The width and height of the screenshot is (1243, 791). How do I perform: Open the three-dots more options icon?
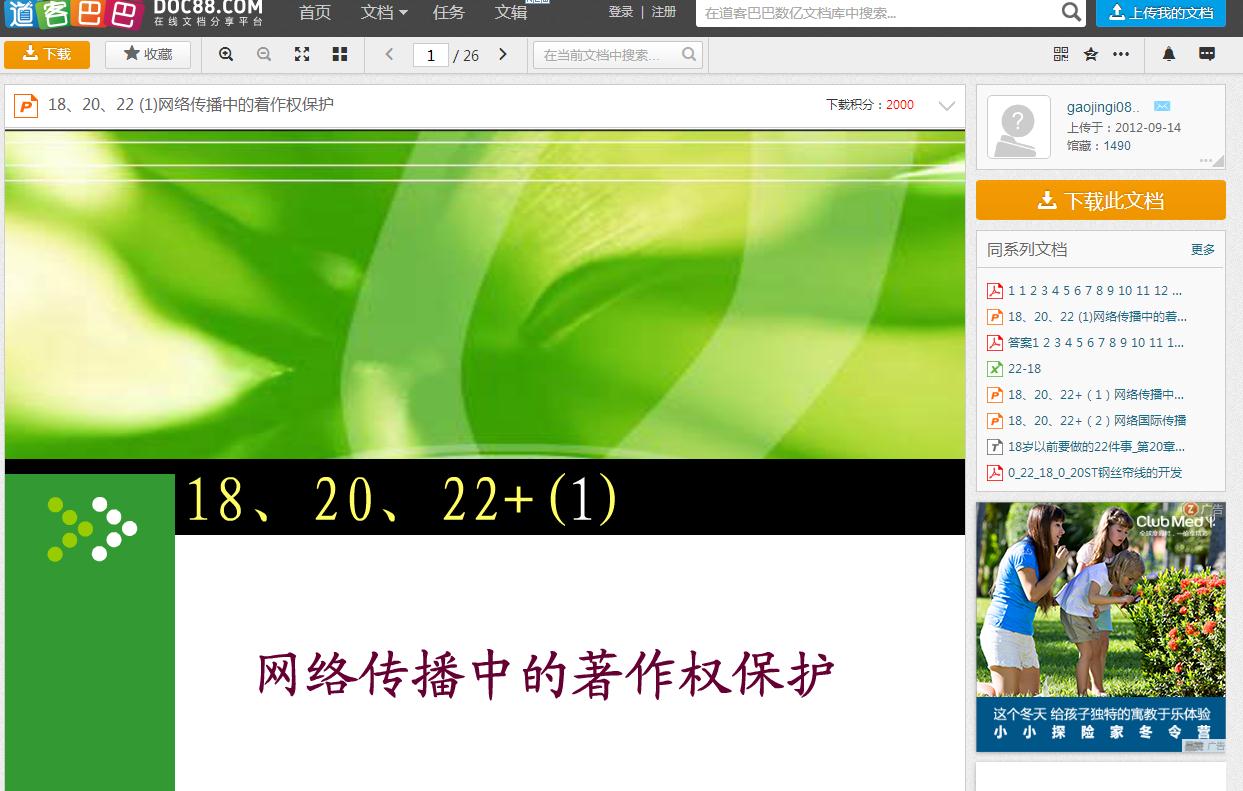(1121, 54)
